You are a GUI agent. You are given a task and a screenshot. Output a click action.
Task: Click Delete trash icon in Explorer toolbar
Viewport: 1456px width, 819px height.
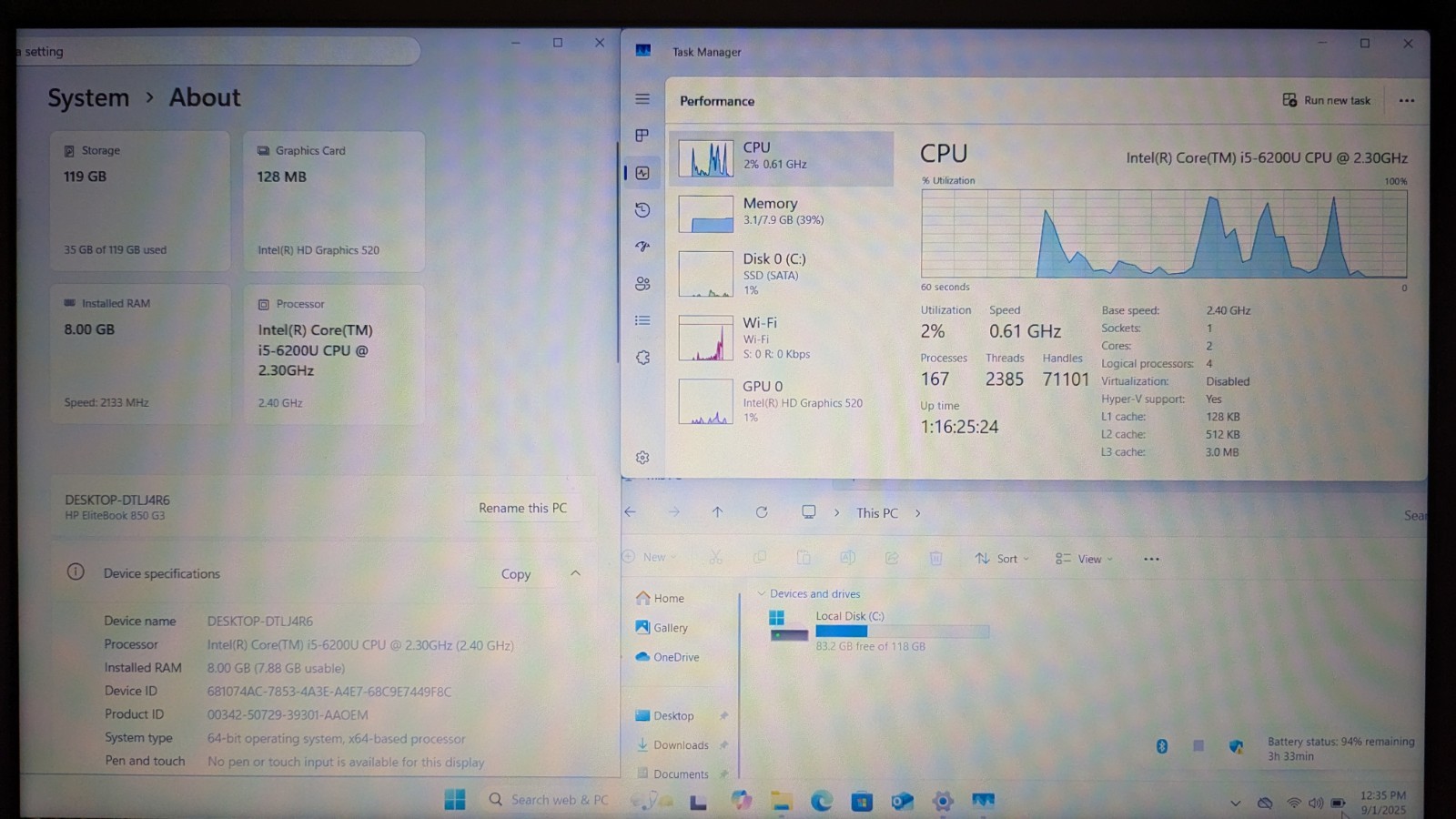(x=935, y=558)
